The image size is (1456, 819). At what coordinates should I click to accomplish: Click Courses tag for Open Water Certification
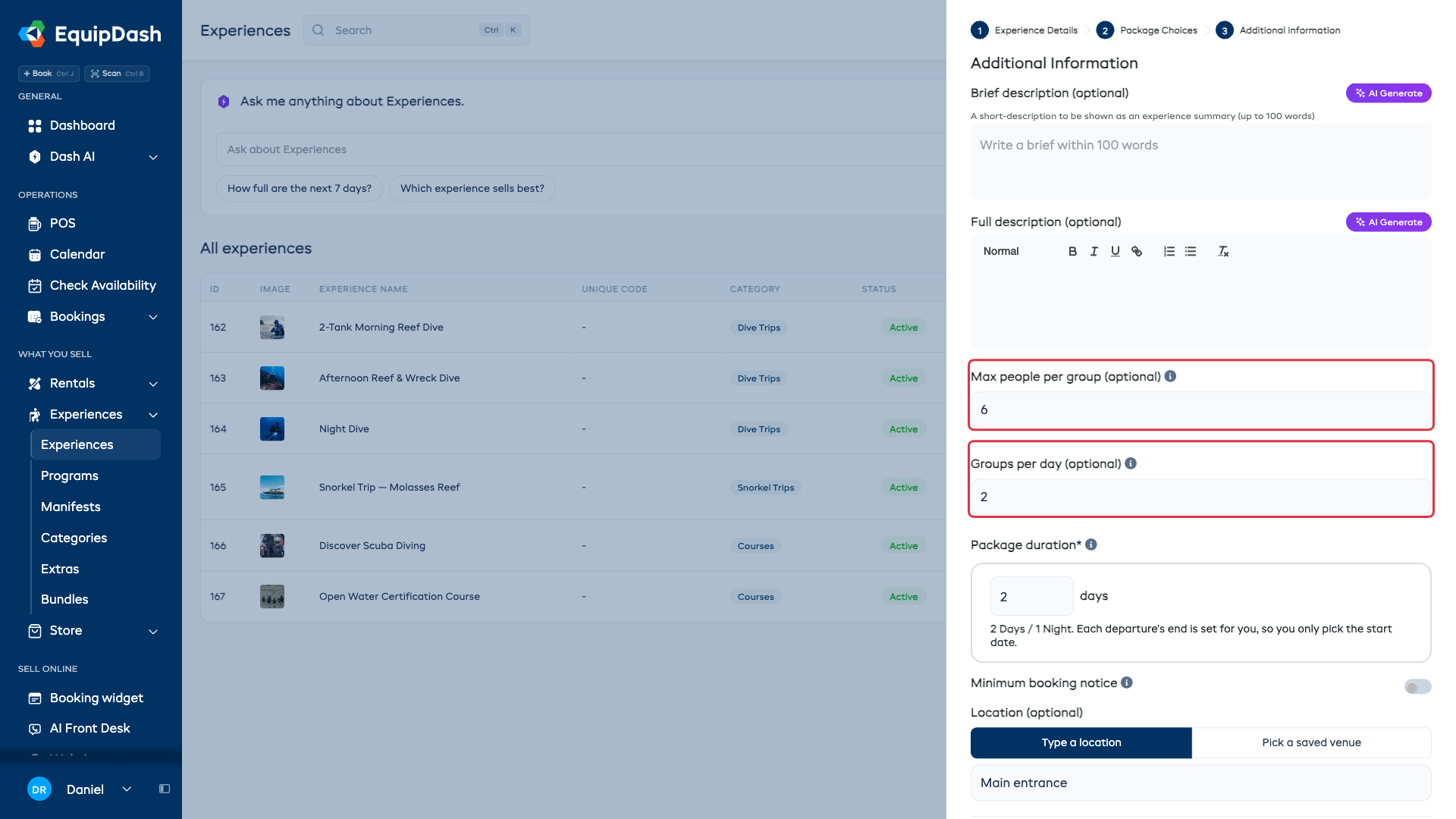(756, 598)
